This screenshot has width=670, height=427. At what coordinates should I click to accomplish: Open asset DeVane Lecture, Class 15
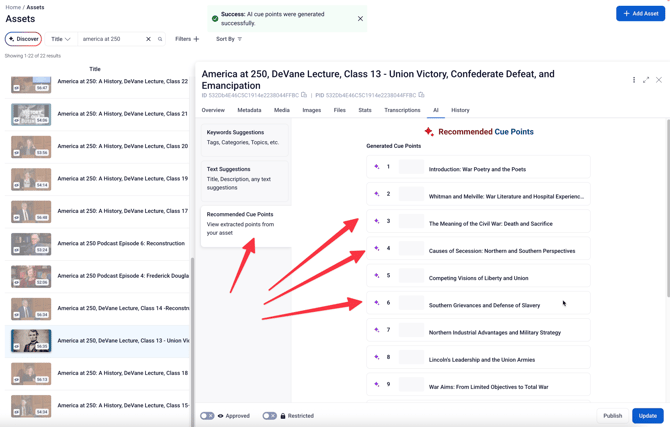coord(123,405)
